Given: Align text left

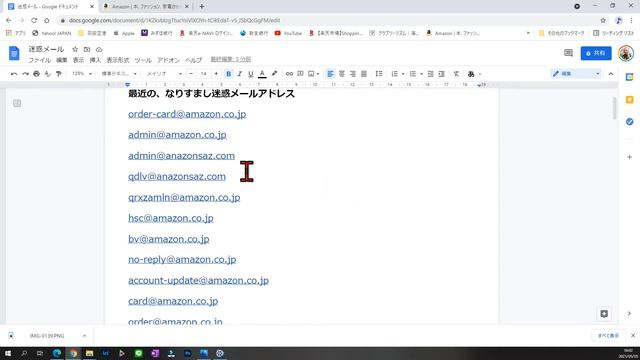Looking at the screenshot, I should [331, 74].
